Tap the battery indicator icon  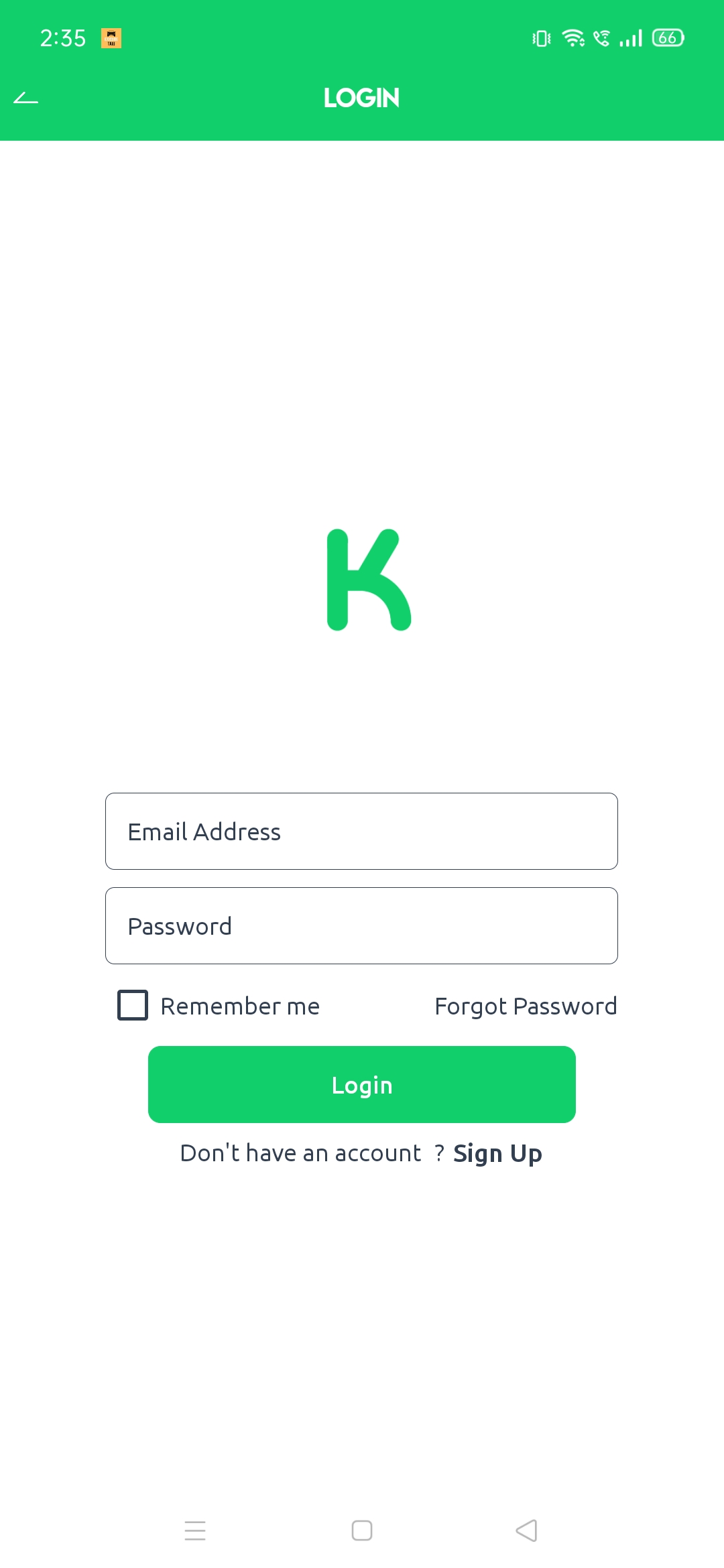(668, 38)
